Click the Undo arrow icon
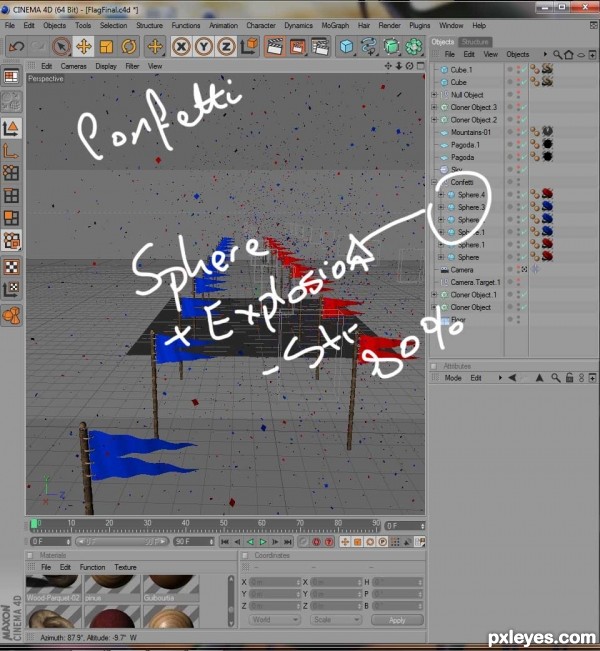This screenshot has height=651, width=600. [16, 46]
